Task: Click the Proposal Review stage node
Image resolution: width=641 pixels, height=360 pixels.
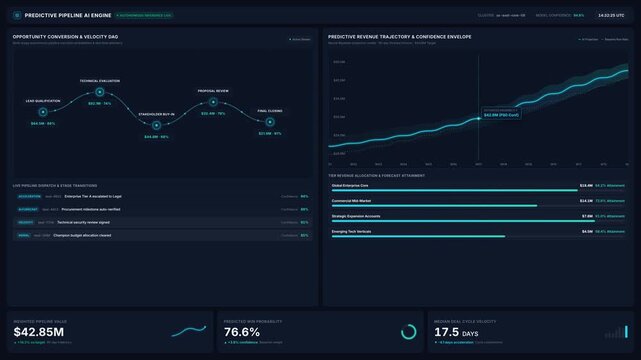Action: pos(213,102)
